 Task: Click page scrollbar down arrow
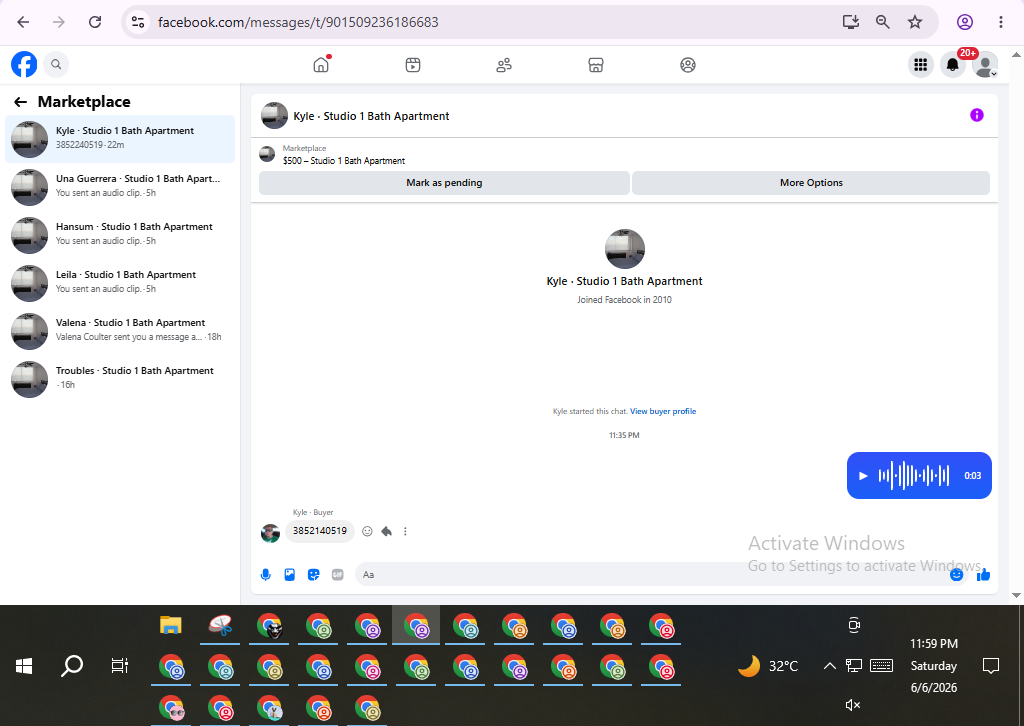[x=1016, y=595]
